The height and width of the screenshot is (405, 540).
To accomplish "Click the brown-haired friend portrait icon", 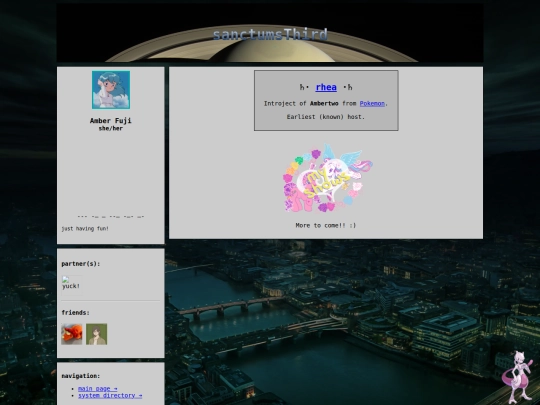I will (96, 334).
